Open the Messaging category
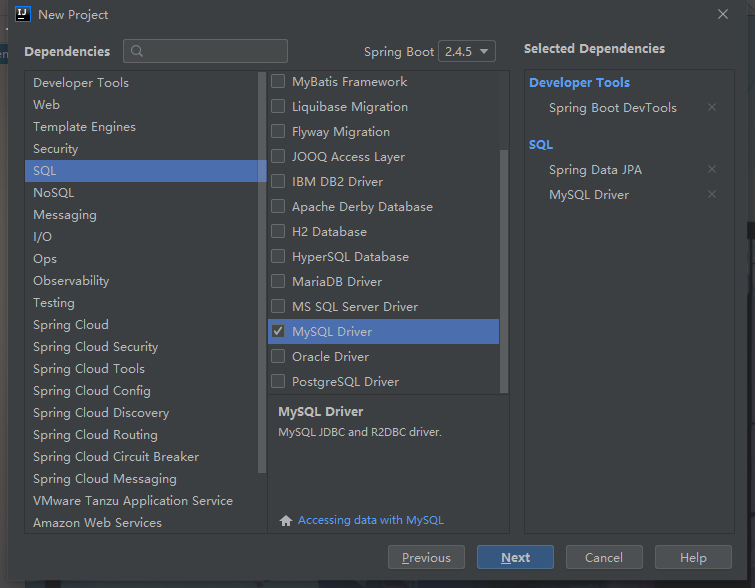The height and width of the screenshot is (588, 755). coord(142,215)
